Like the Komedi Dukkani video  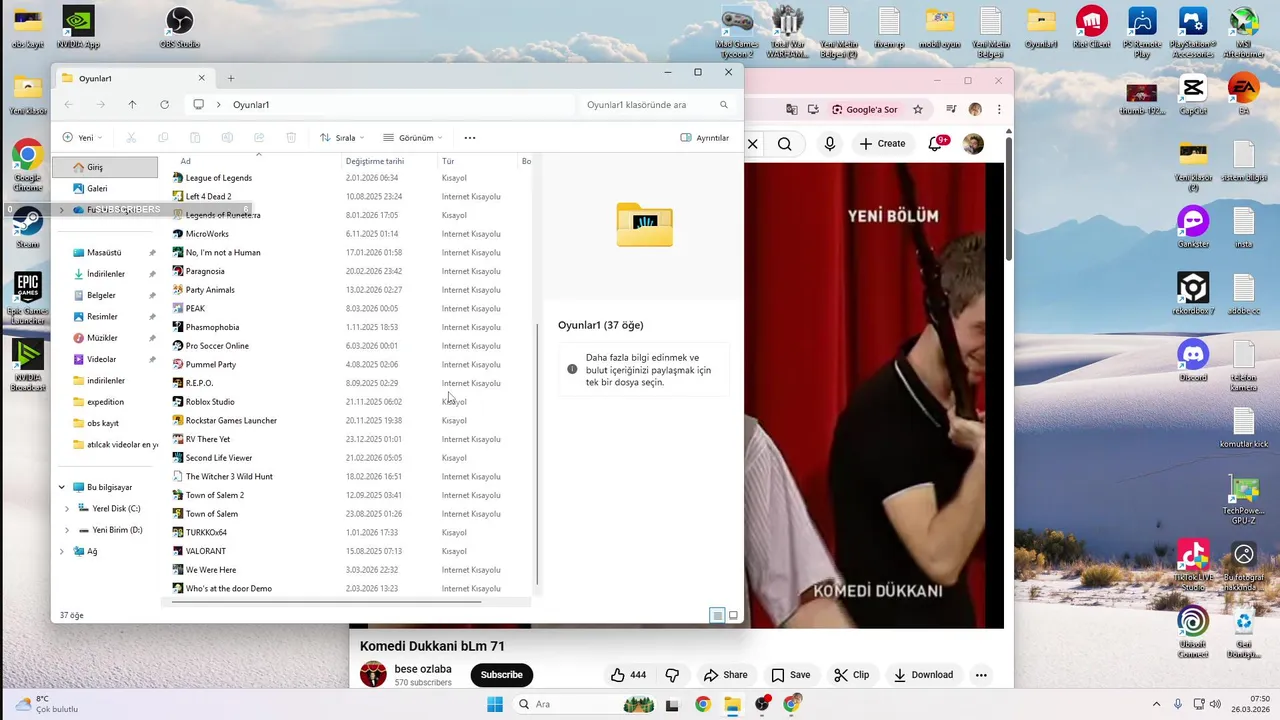point(628,675)
